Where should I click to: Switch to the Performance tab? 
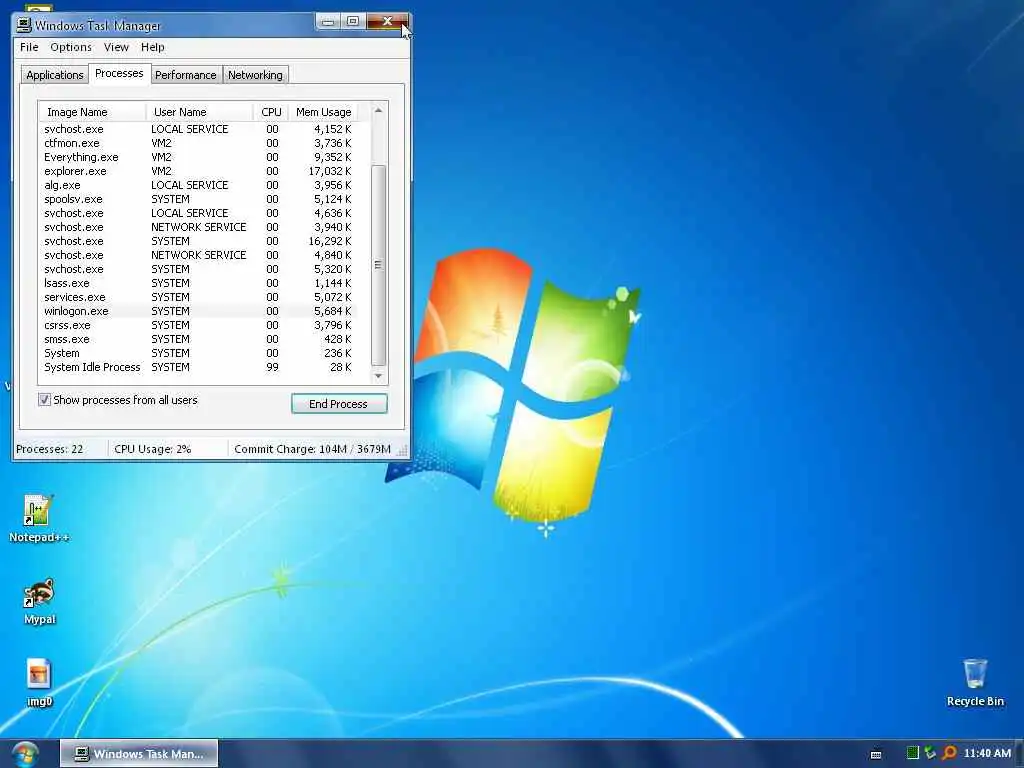185,75
